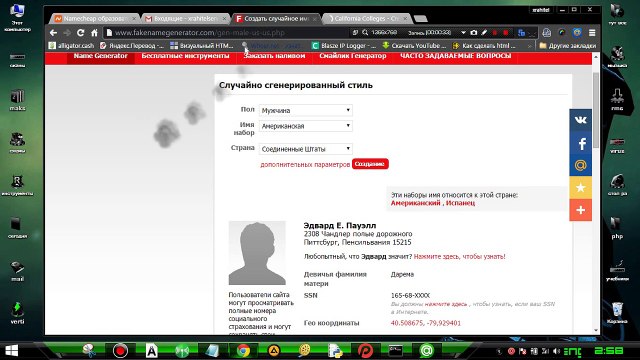The image size is (640, 360).
Task: Open Google Chrome from taskbar
Action: 243,351
